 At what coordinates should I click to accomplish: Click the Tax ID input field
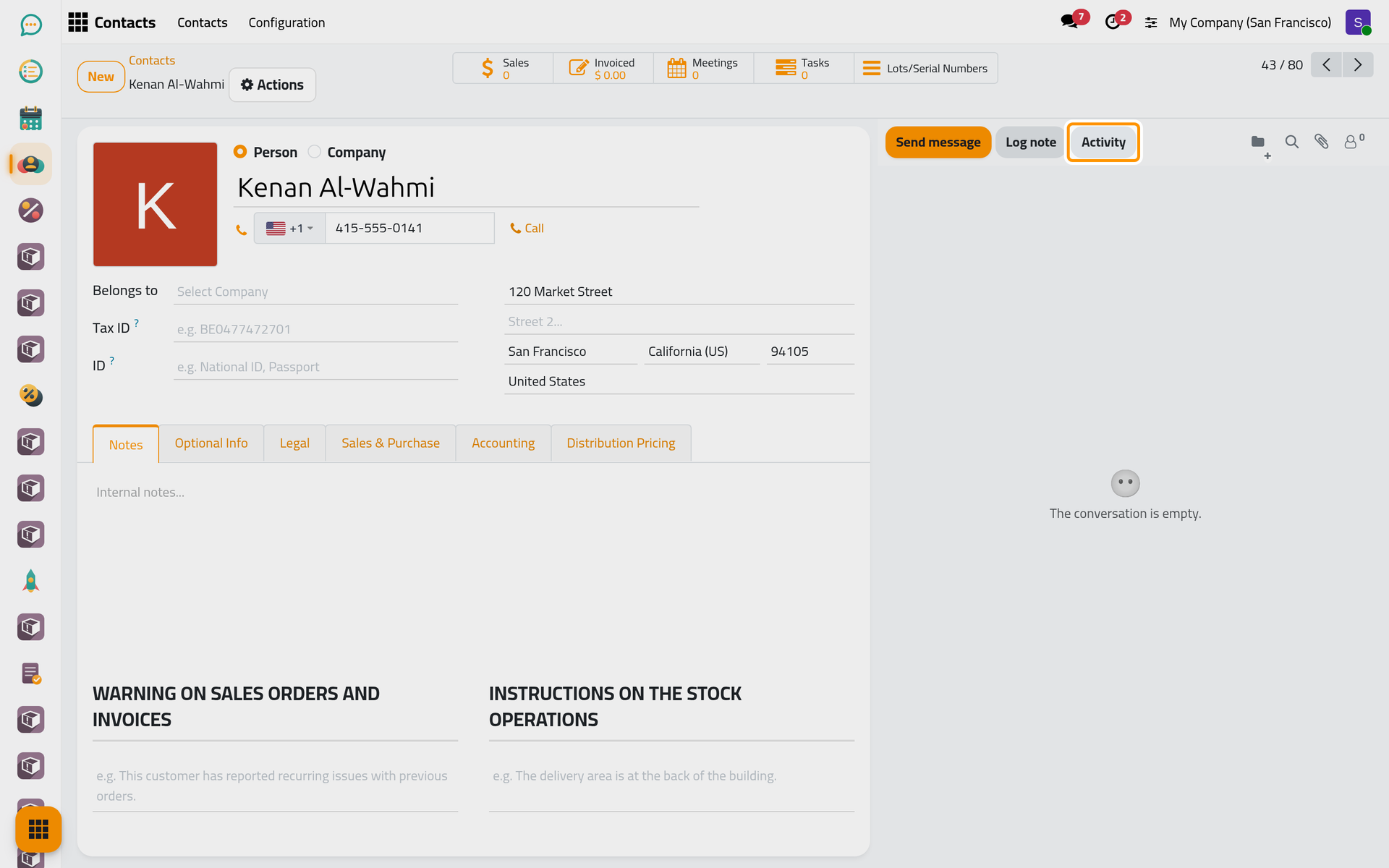(315, 329)
